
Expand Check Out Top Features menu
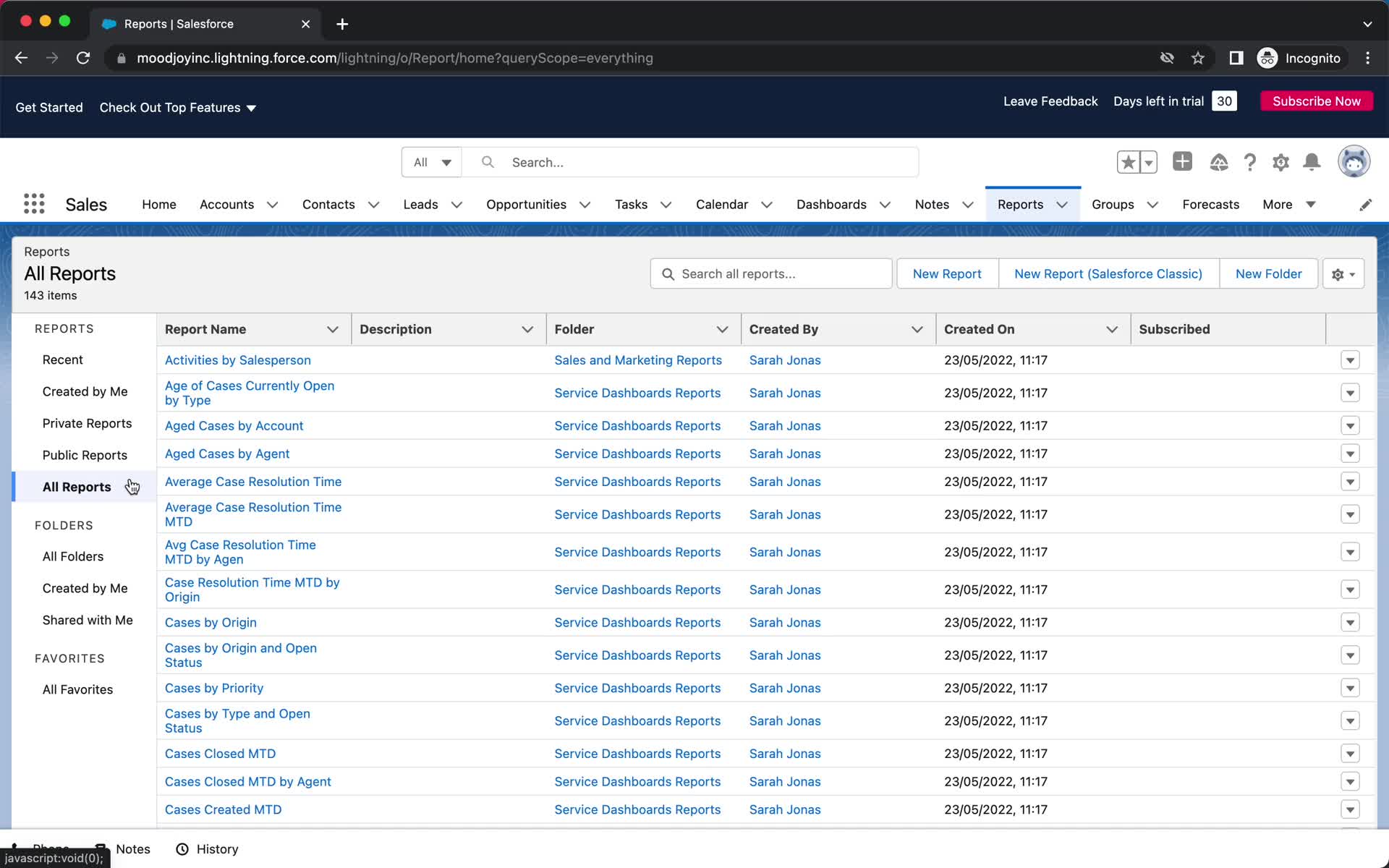tap(178, 108)
